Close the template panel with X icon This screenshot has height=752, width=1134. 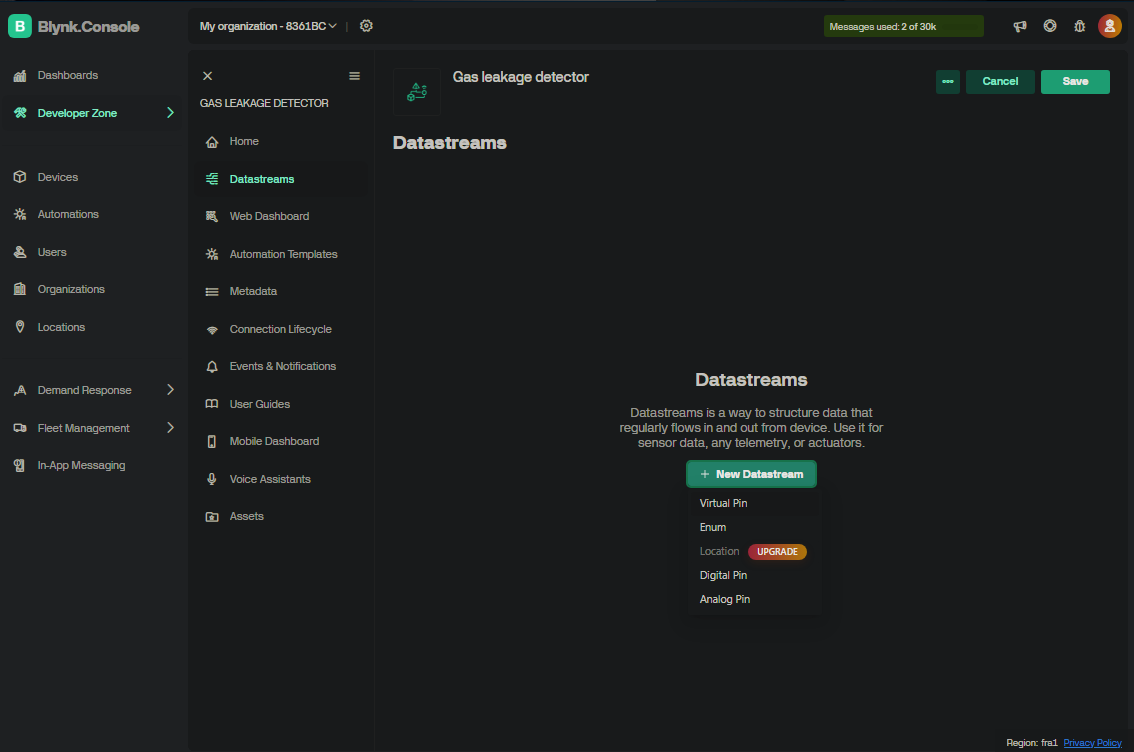(207, 76)
